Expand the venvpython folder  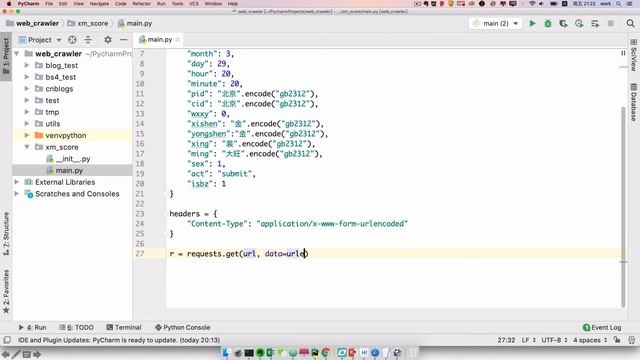pyautogui.click(x=27, y=135)
